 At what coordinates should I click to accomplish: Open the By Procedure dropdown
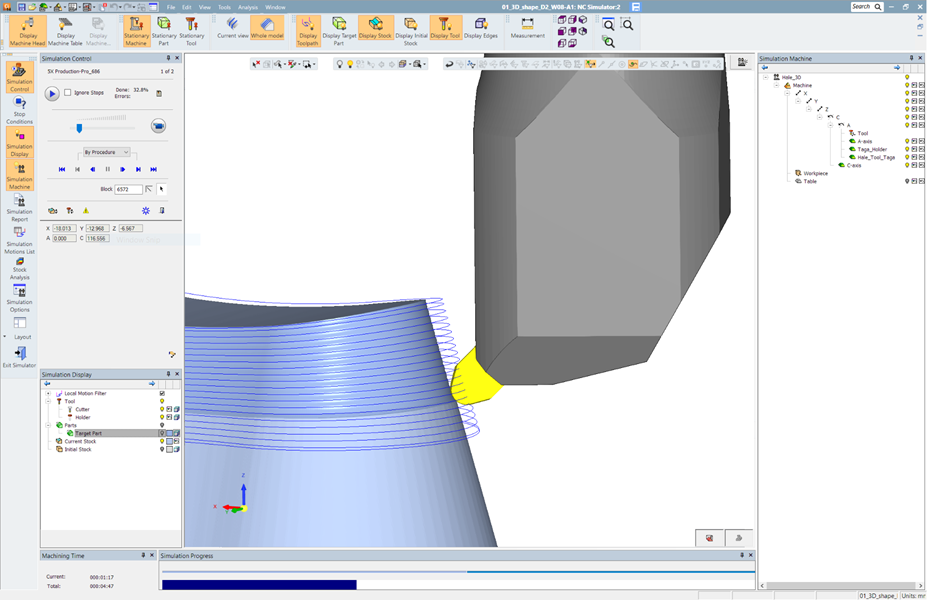point(106,152)
